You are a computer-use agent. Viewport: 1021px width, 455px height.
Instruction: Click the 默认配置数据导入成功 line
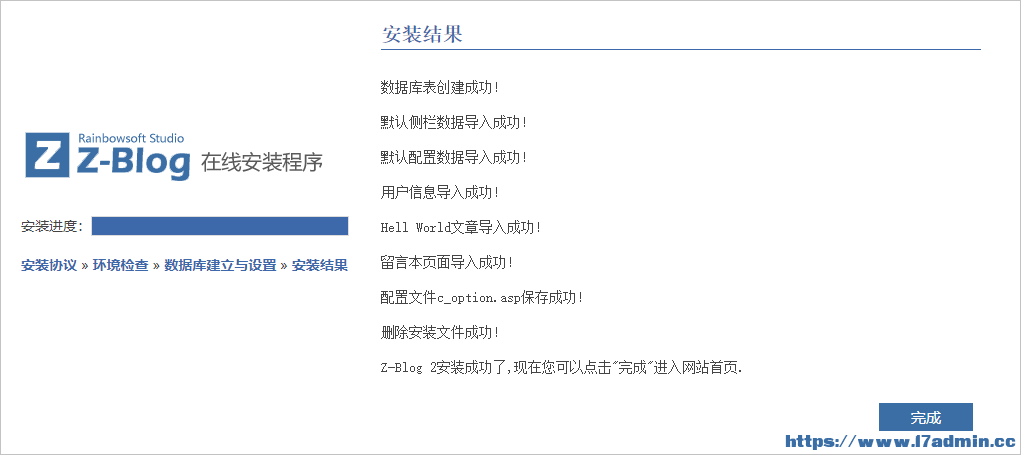pyautogui.click(x=453, y=158)
